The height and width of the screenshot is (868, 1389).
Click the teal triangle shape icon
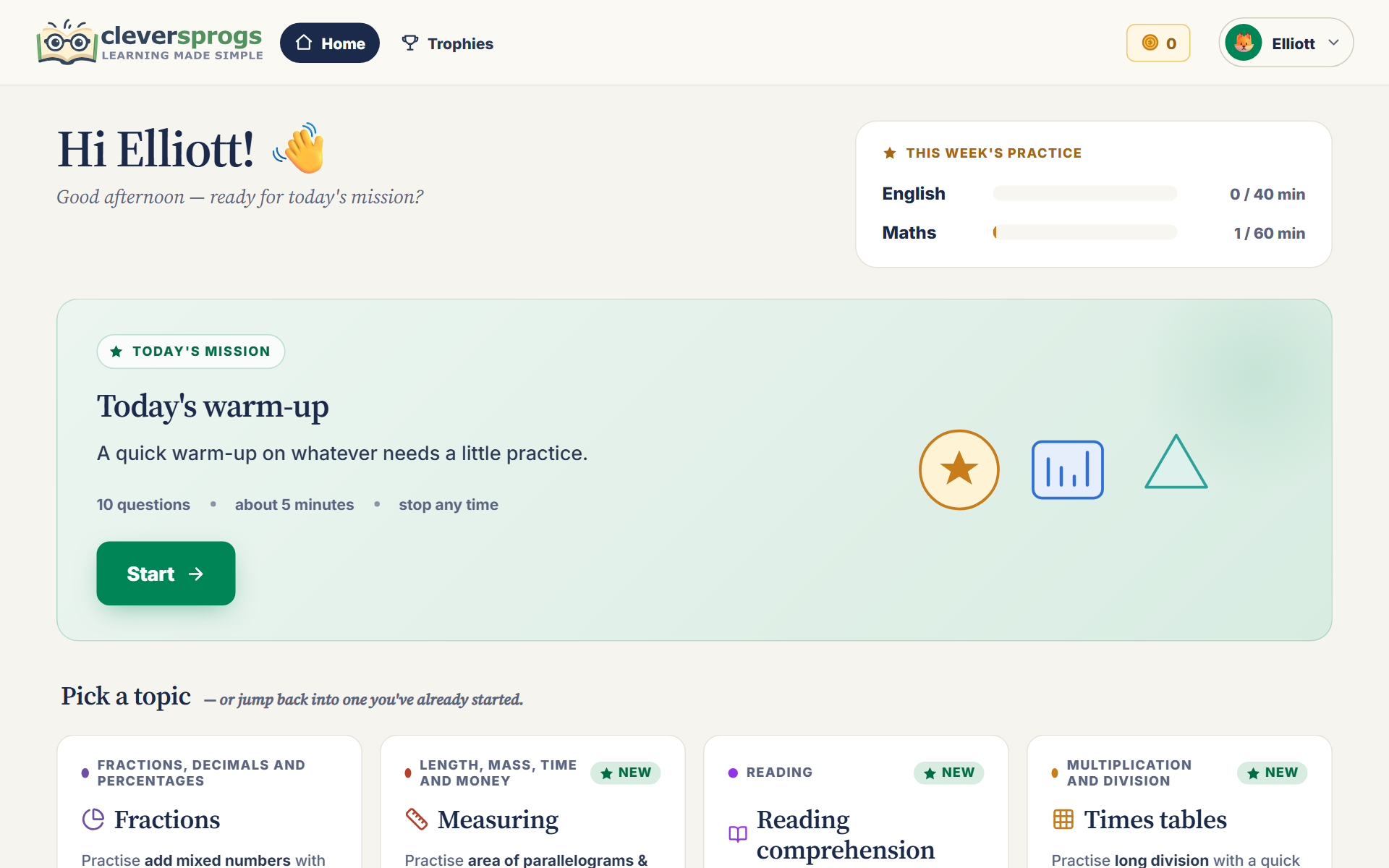1176,462
